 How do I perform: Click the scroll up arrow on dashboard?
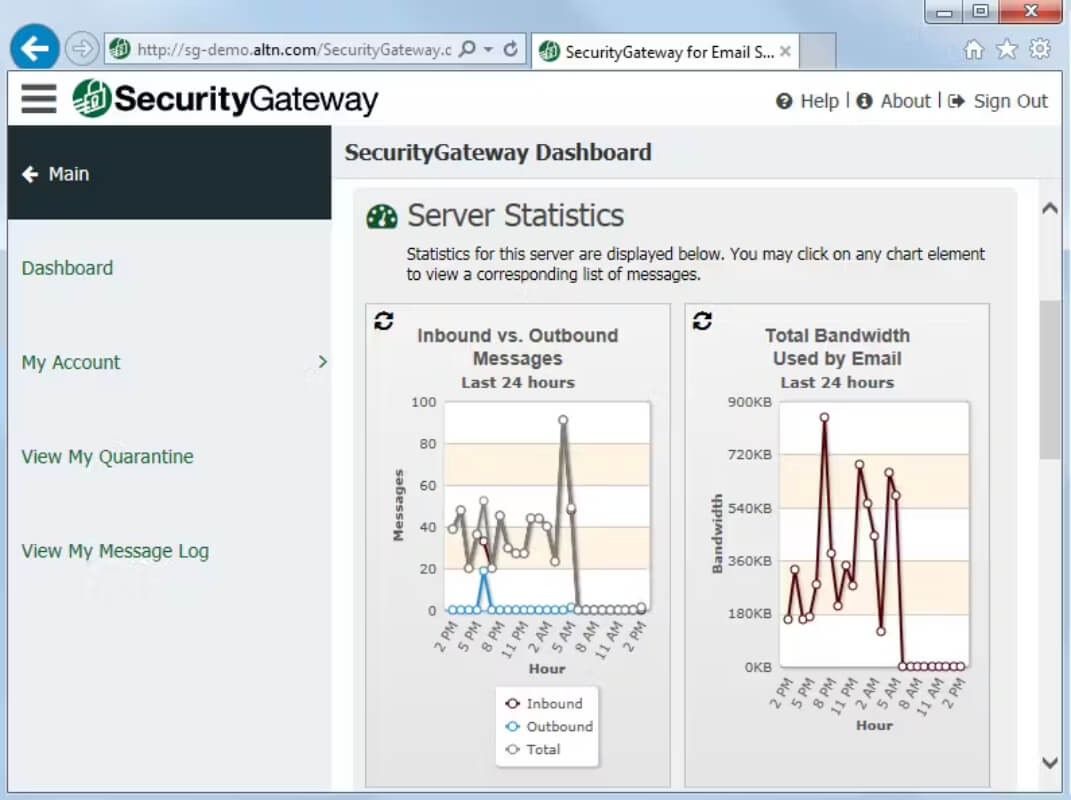click(x=1050, y=208)
